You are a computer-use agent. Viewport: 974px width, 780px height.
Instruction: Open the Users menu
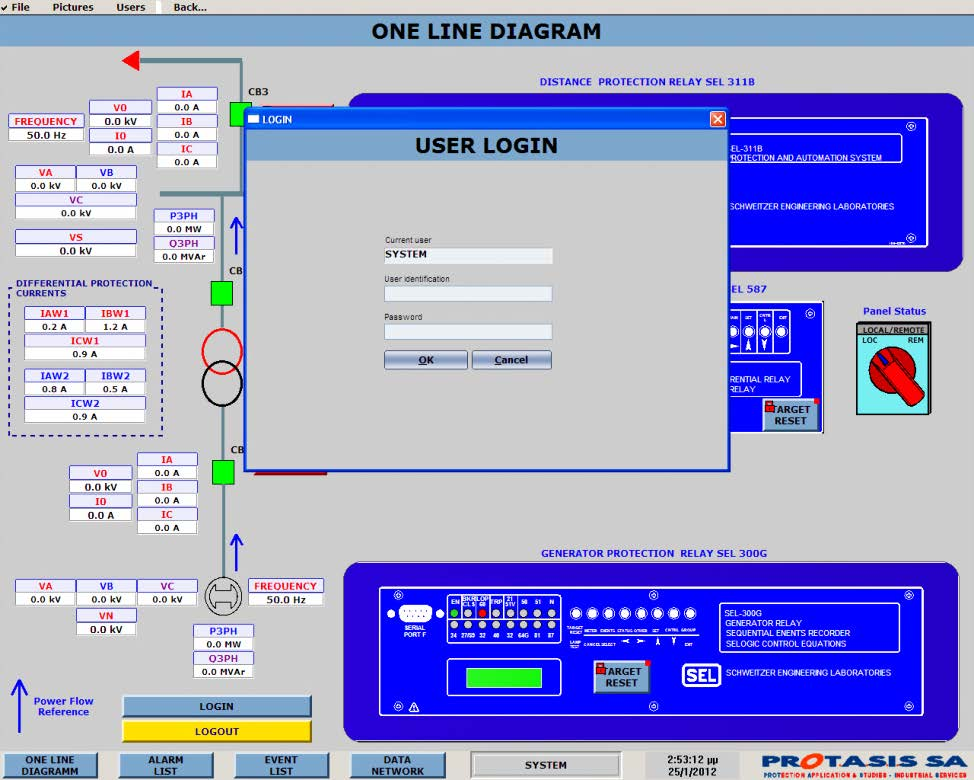click(130, 7)
